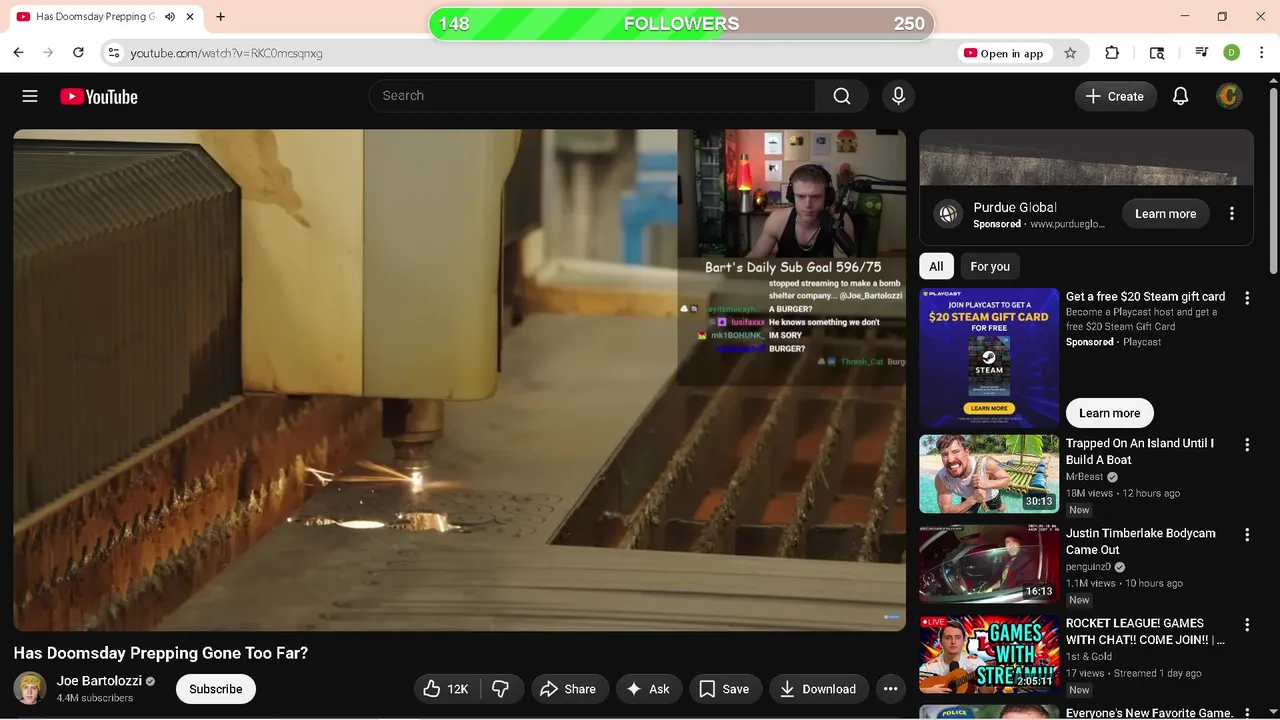Image resolution: width=1280 pixels, height=720 pixels.
Task: Click the Ask button
Action: pos(648,689)
